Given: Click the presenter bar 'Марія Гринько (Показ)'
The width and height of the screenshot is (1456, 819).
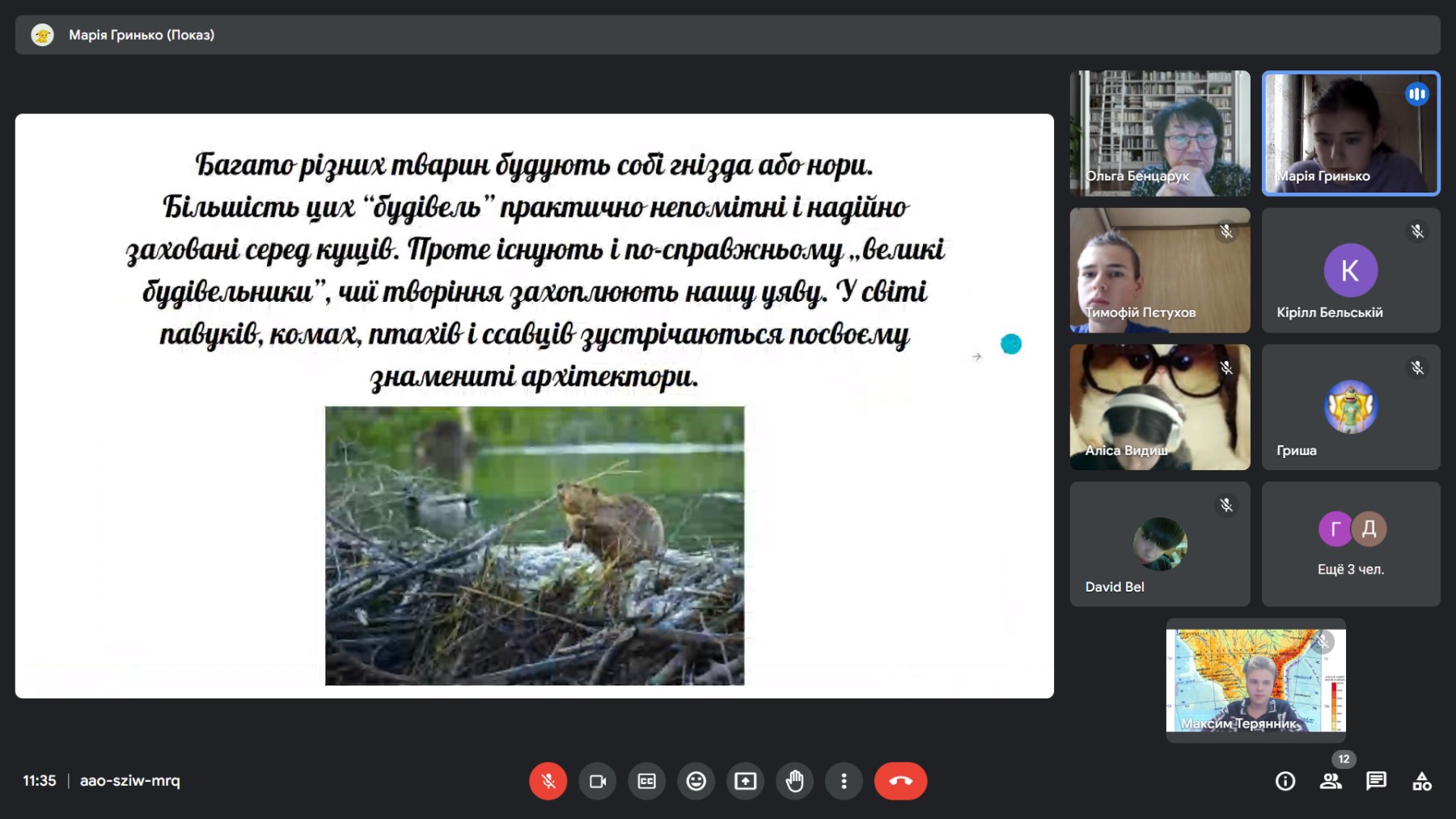Looking at the screenshot, I should [142, 35].
